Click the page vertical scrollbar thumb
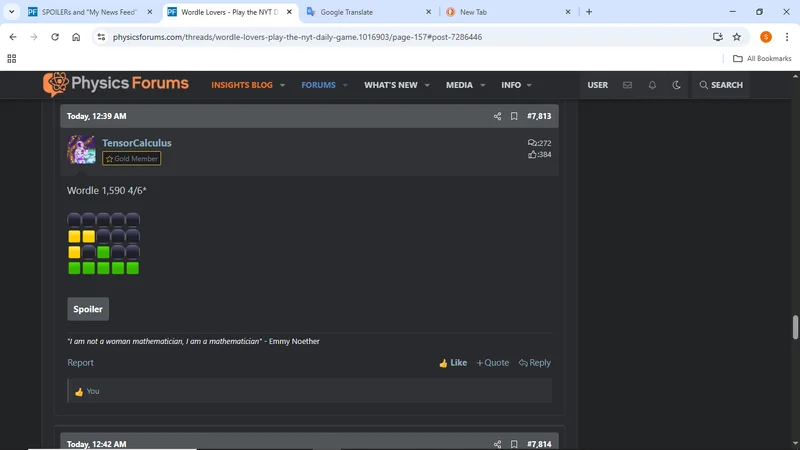 coord(795,327)
